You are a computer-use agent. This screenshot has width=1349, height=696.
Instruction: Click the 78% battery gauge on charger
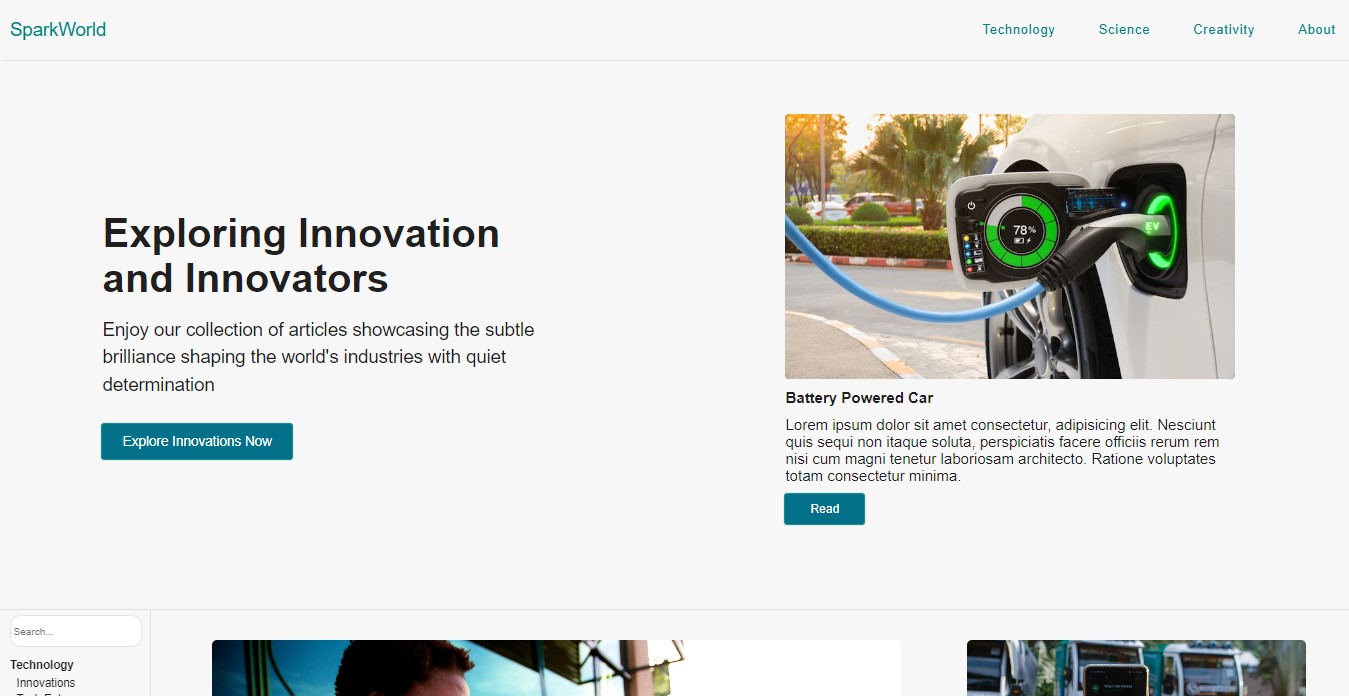pyautogui.click(x=1021, y=232)
